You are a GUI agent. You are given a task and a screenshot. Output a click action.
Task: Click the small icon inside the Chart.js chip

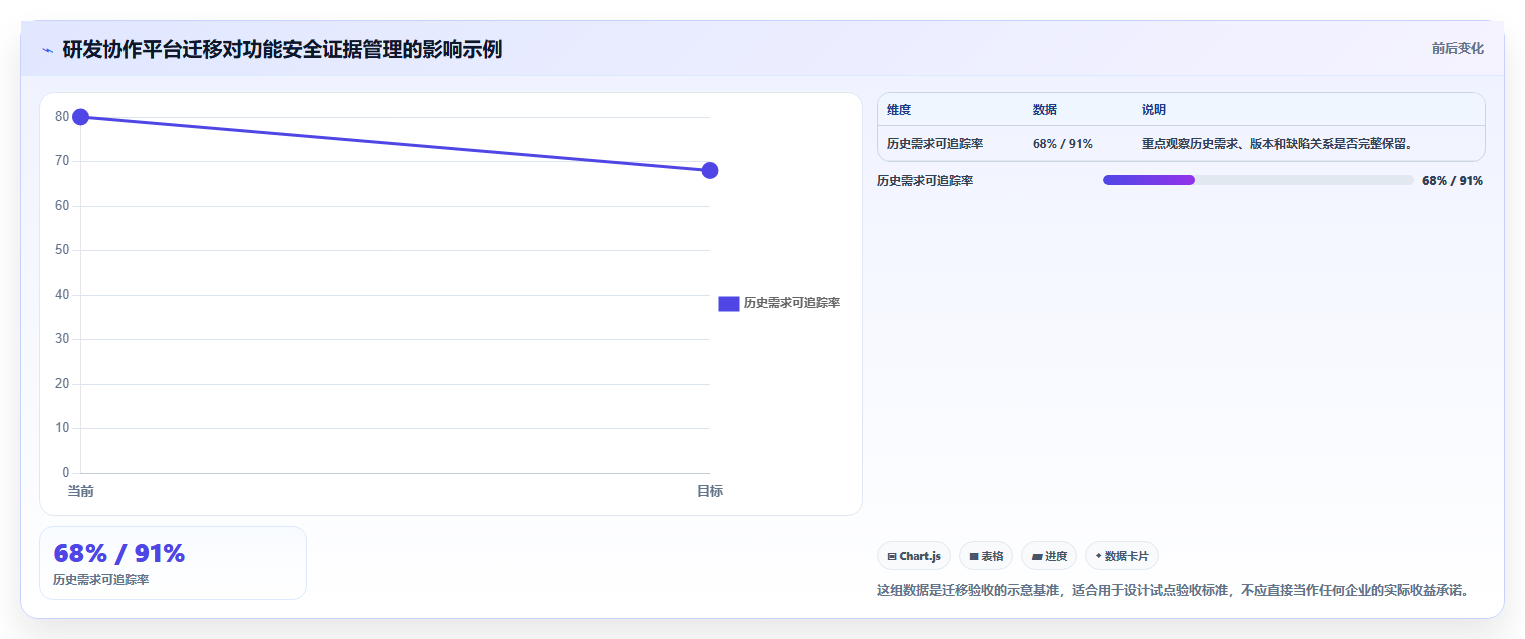(892, 556)
